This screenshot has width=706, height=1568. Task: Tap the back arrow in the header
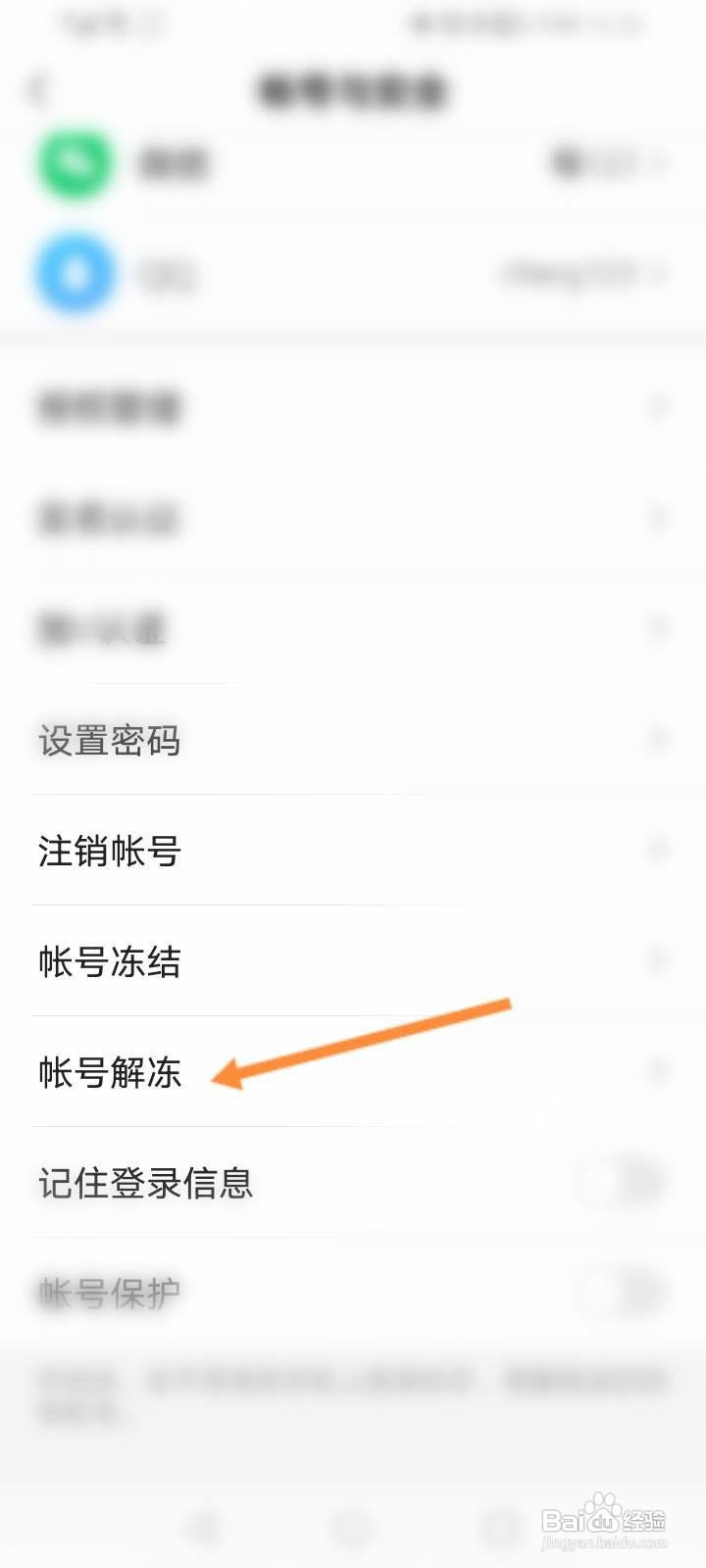click(x=37, y=91)
